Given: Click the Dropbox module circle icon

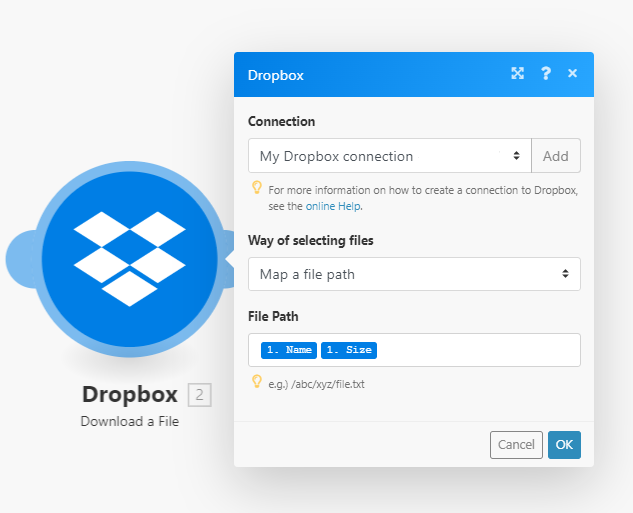Looking at the screenshot, I should 129,258.
